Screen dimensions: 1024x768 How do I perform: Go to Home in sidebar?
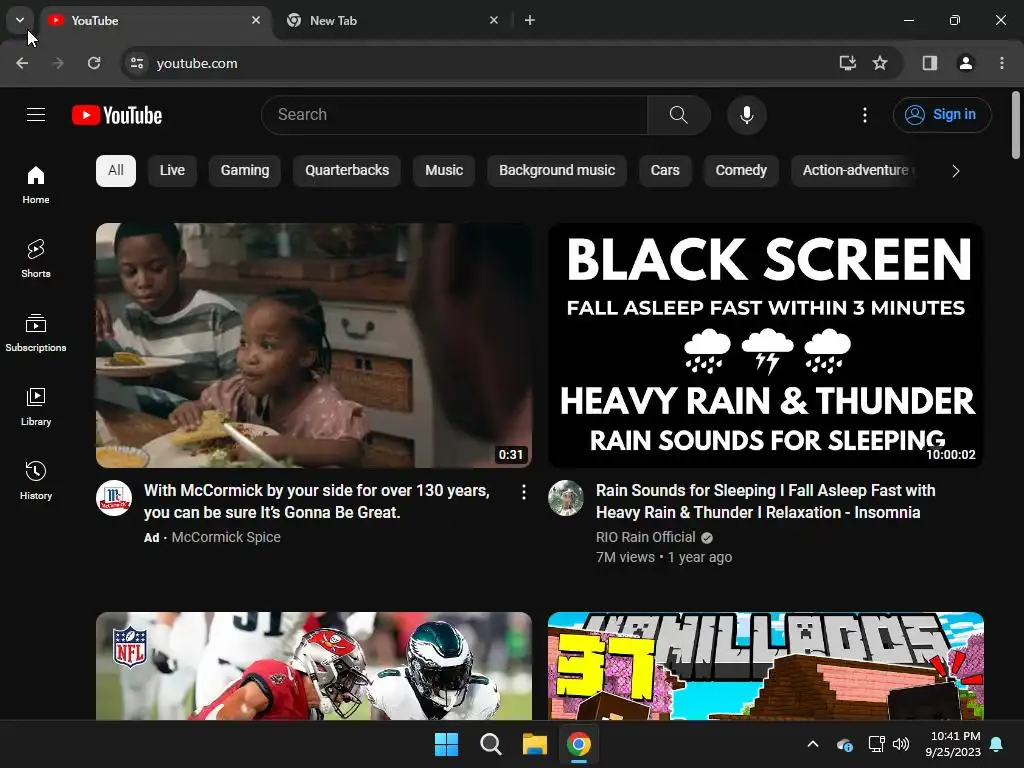36,185
